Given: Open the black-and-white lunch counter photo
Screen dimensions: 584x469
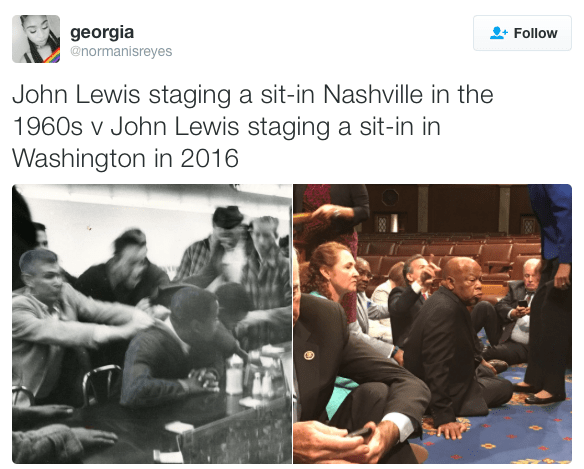Looking at the screenshot, I should (152, 324).
